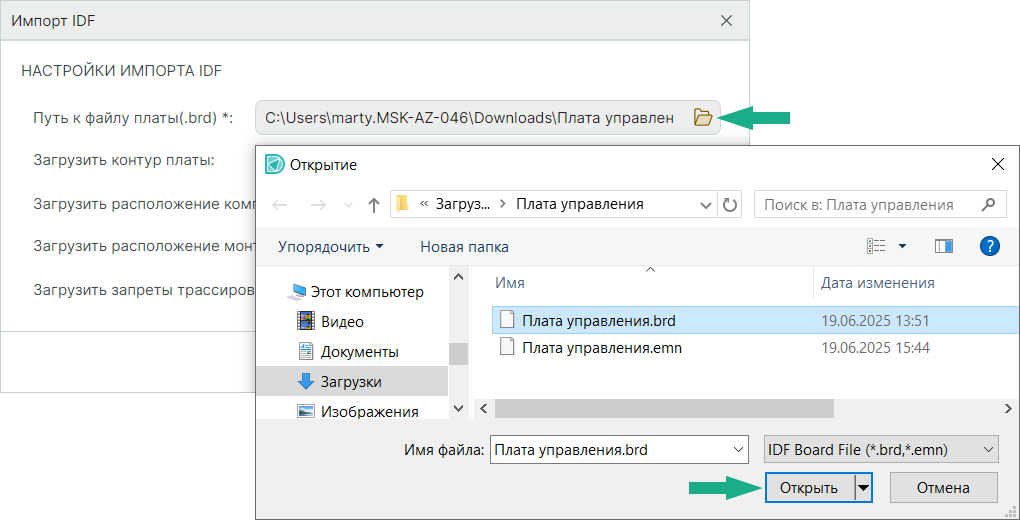Screen dimensions: 1020x520
Task: Click the refresh button beside address bar
Action: point(730,205)
